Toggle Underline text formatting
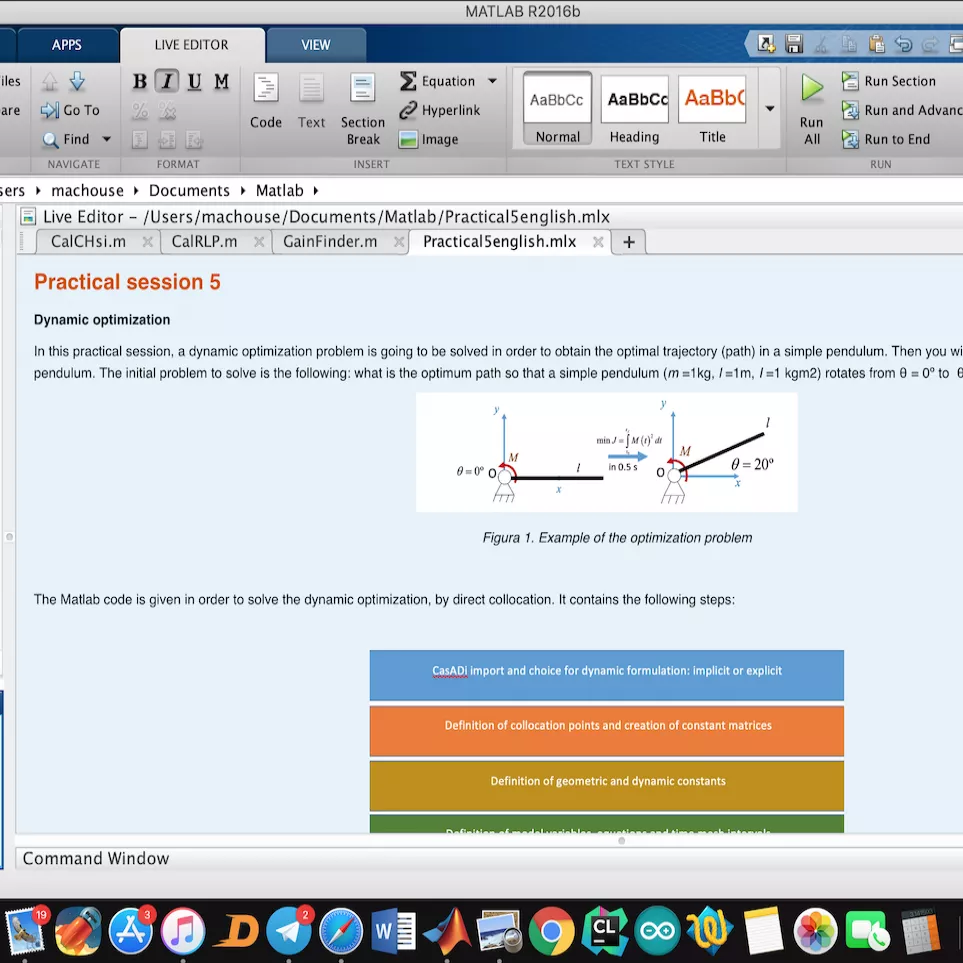This screenshot has width=963, height=963. [194, 81]
